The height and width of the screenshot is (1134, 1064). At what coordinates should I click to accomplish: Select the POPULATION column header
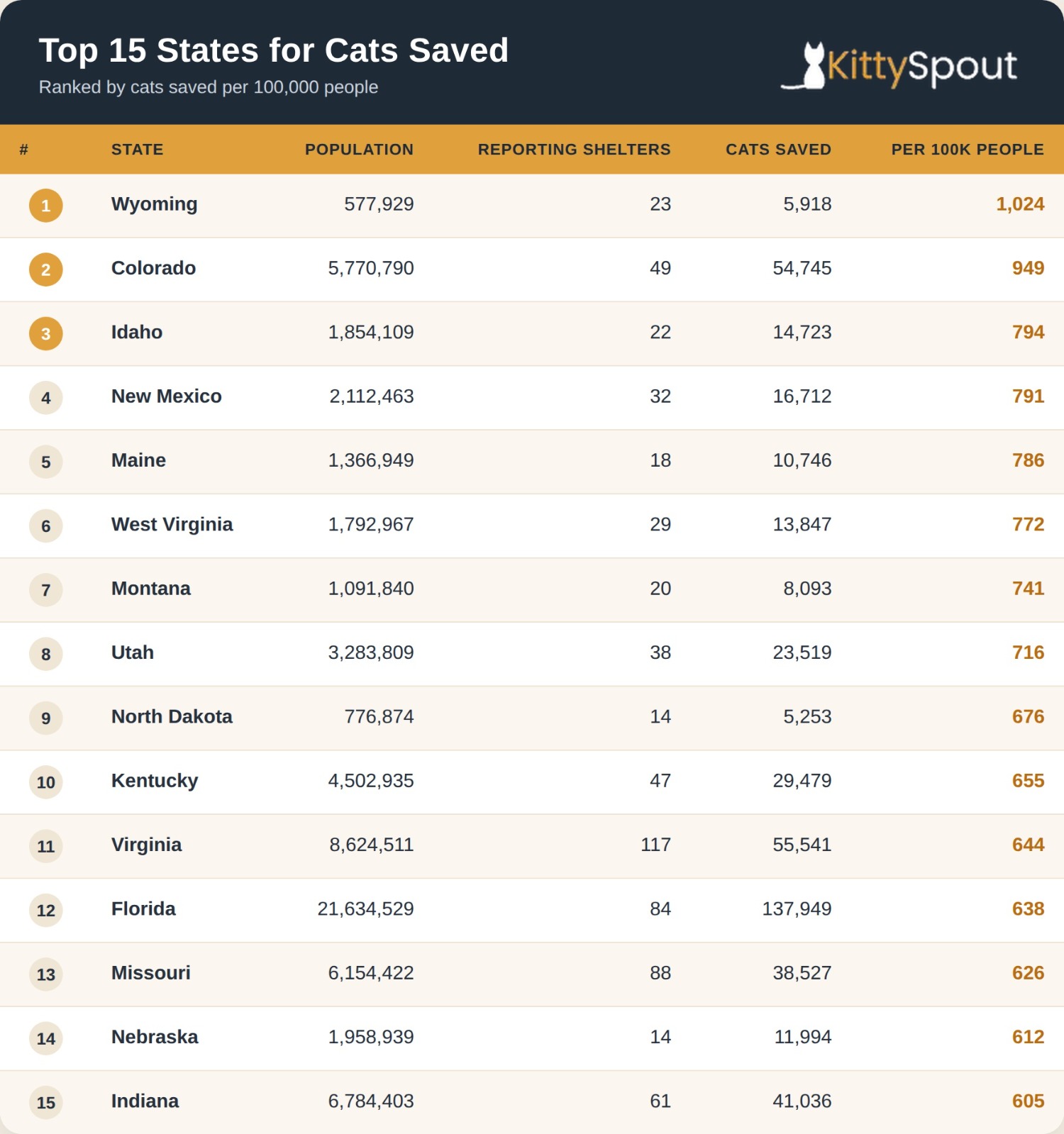[360, 150]
